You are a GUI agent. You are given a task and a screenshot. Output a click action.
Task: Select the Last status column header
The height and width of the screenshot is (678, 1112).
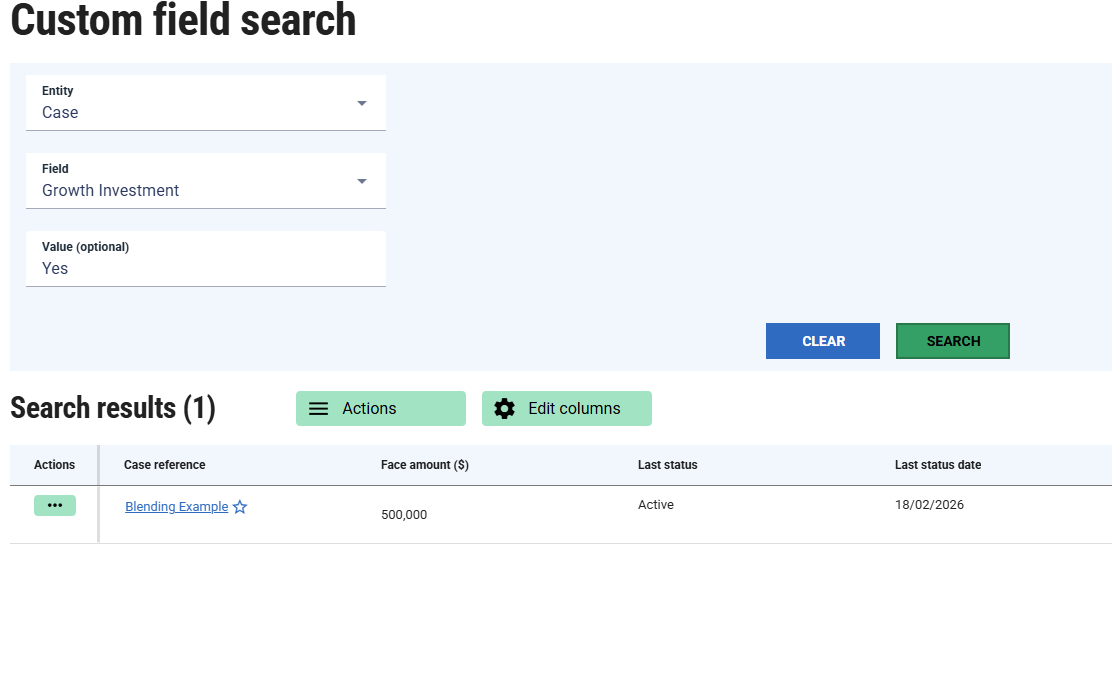pos(667,465)
